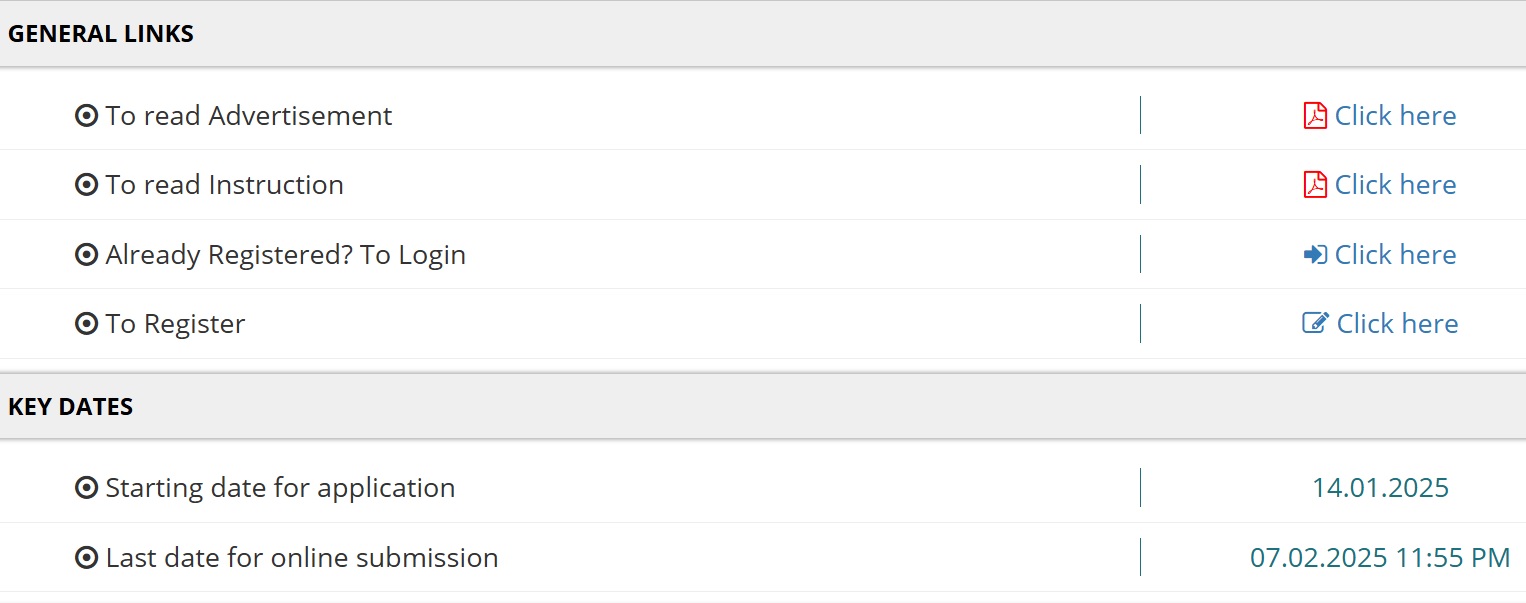Click bullet icon before To read Instruction
Image resolution: width=1526 pixels, height=603 pixels.
click(x=87, y=185)
